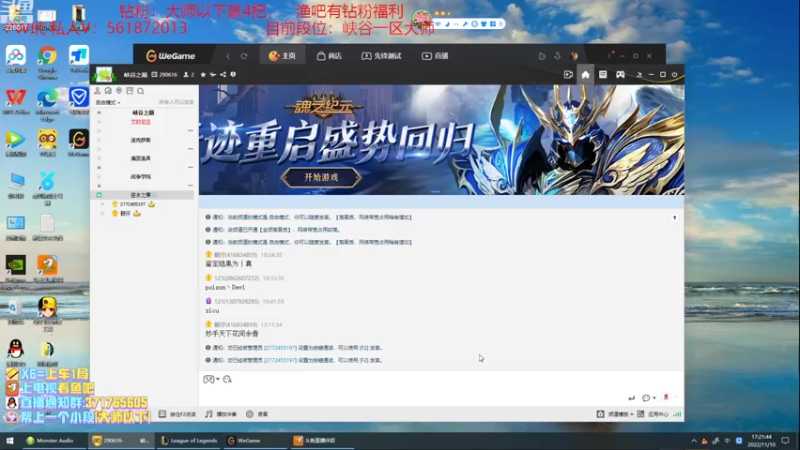The image size is (800, 450).
Task: Click the recording button in bottom bar
Action: pos(257,414)
